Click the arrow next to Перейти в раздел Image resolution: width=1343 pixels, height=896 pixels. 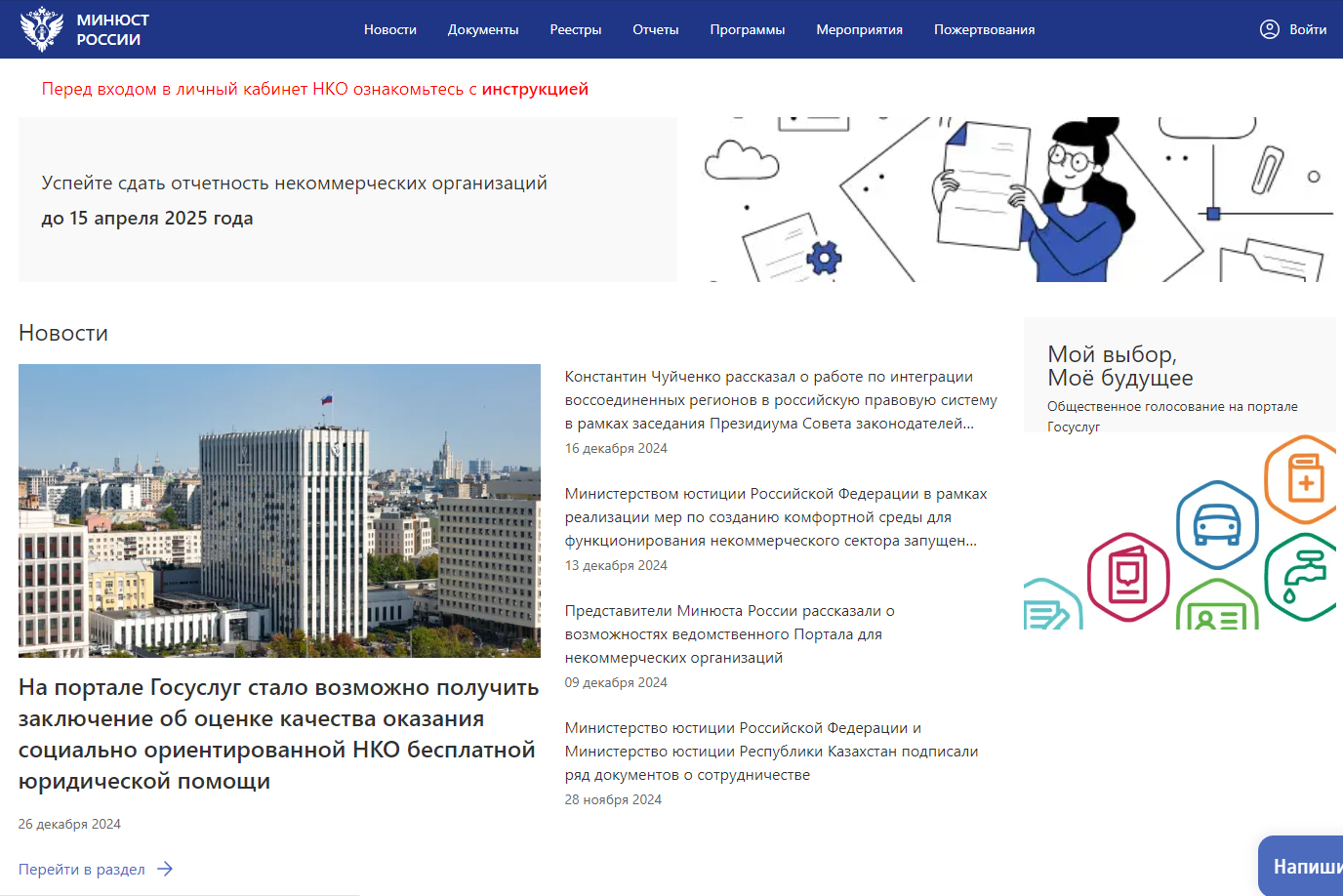click(x=165, y=869)
